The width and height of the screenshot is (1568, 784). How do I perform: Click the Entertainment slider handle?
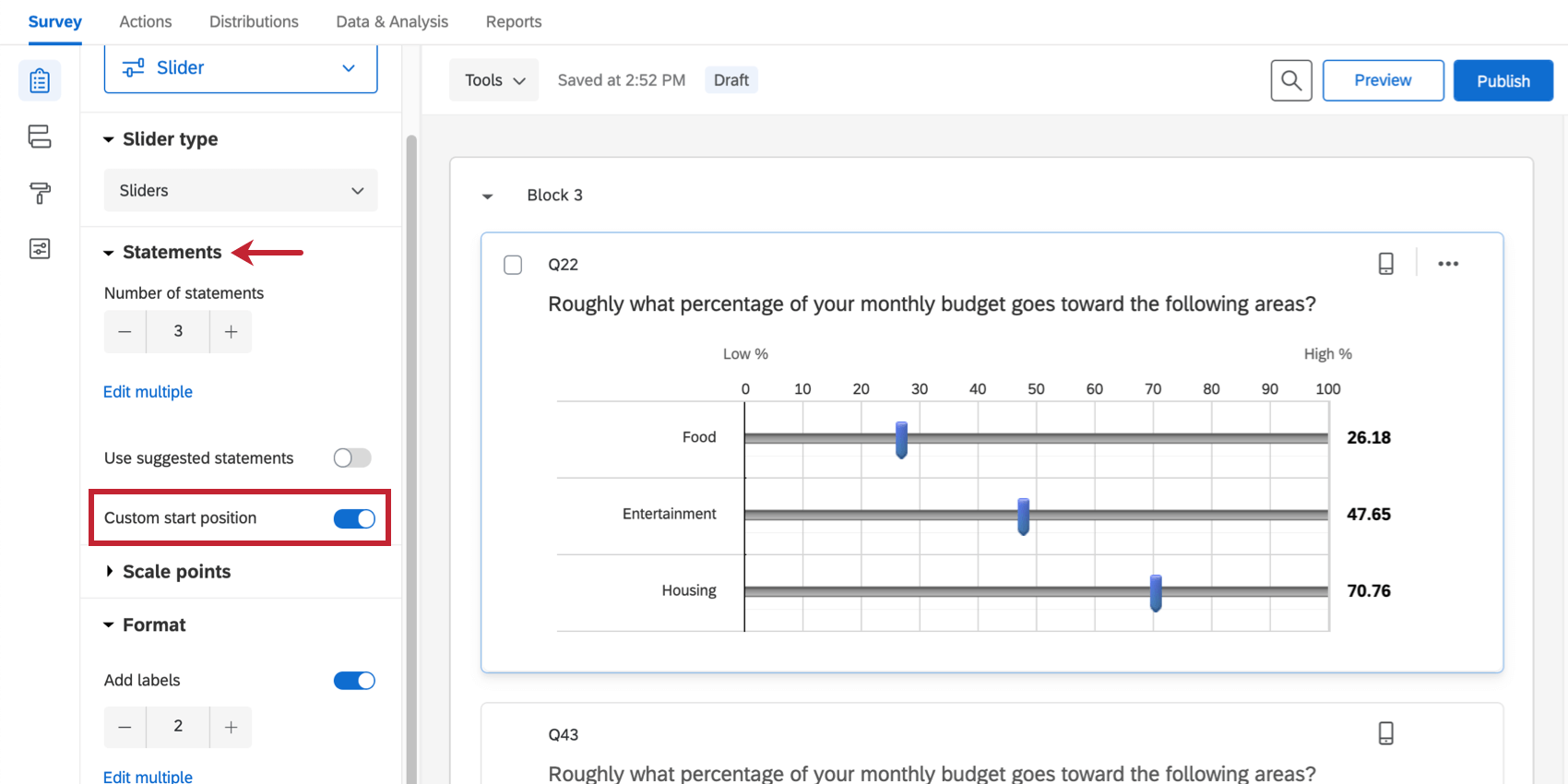(1023, 517)
